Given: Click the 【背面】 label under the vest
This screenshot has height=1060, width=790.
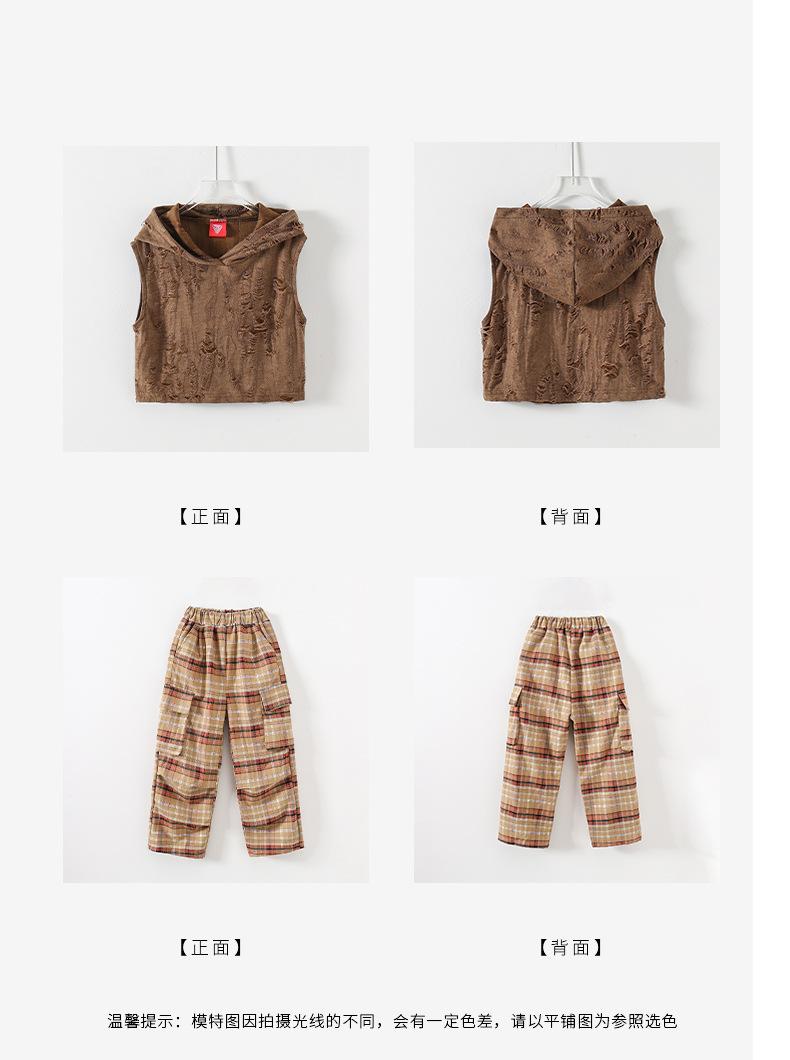Looking at the screenshot, I should tap(570, 517).
